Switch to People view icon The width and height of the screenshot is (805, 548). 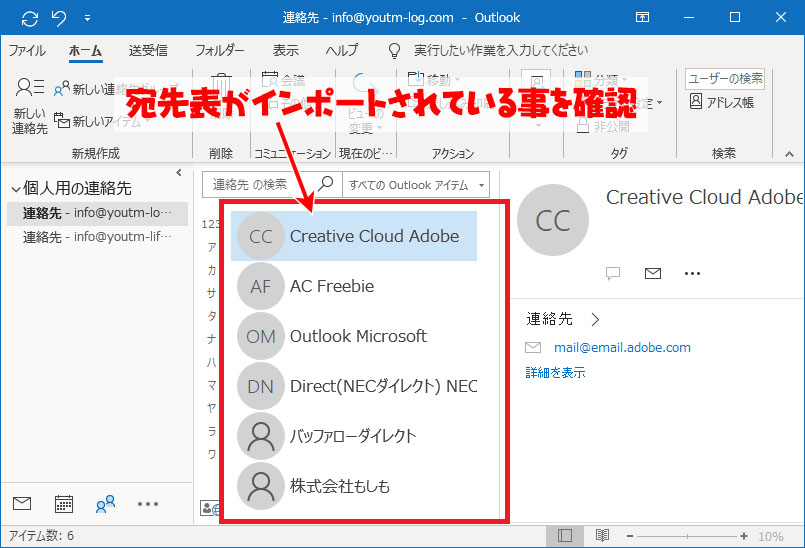(x=105, y=504)
